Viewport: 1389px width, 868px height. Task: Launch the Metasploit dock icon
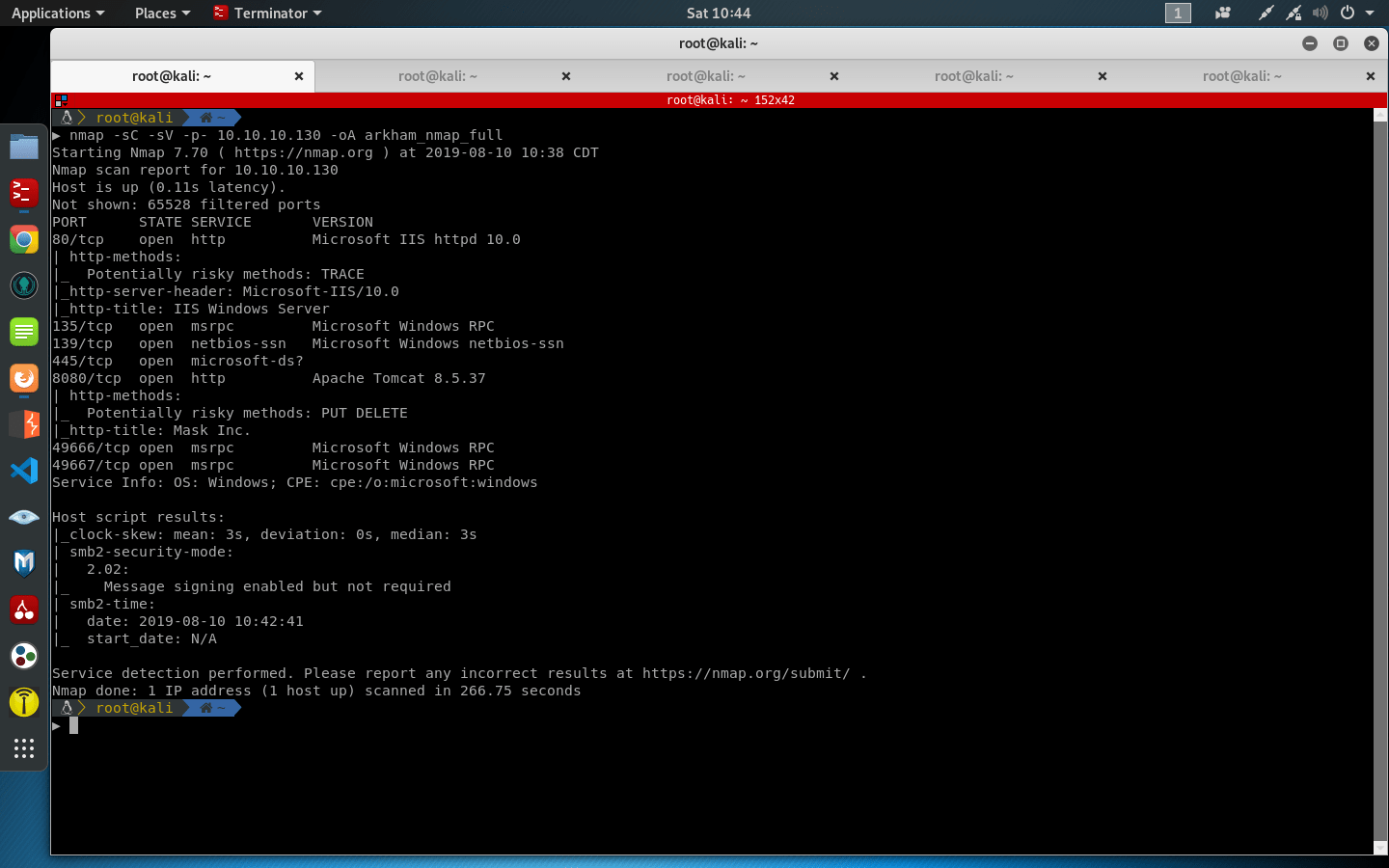[x=24, y=563]
